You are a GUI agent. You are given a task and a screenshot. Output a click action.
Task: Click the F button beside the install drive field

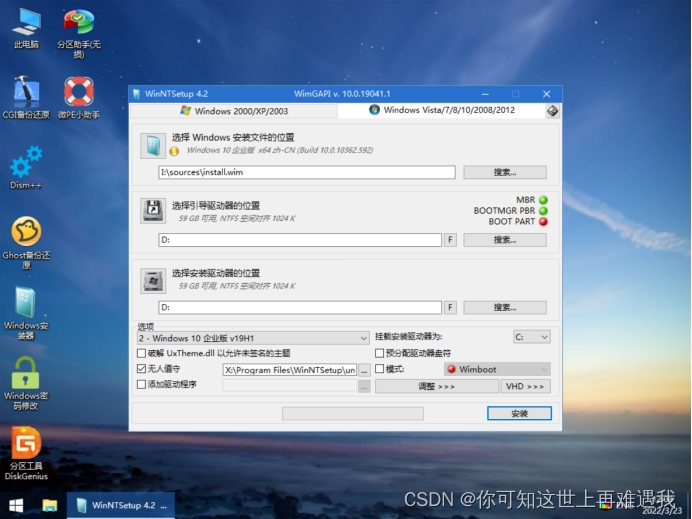click(450, 307)
